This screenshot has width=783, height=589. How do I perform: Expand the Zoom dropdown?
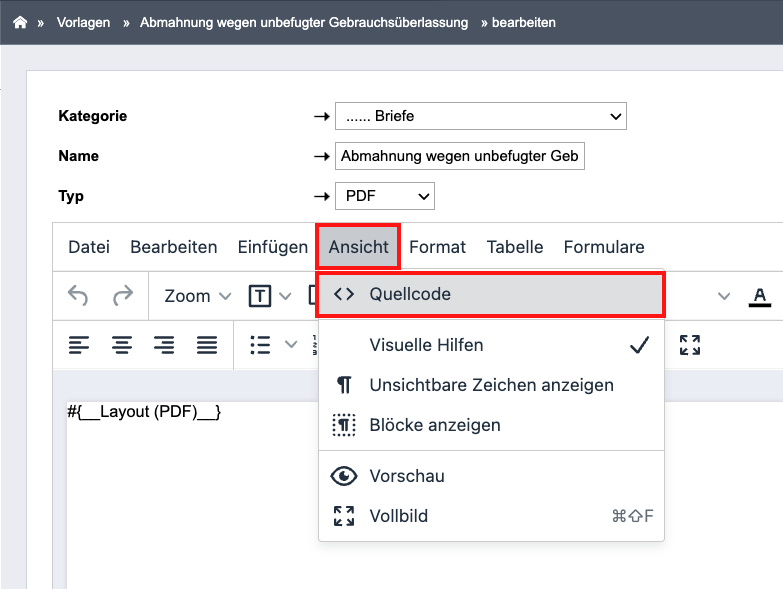pos(198,296)
